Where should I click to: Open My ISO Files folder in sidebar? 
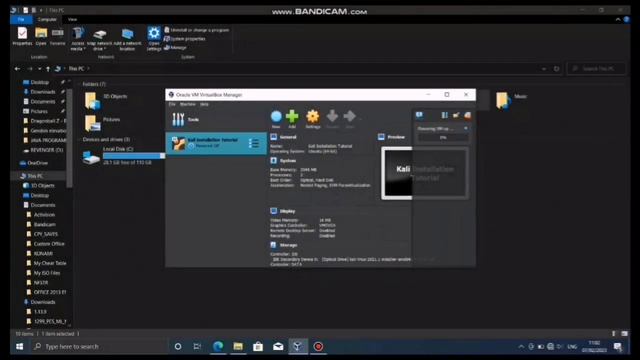point(43,273)
